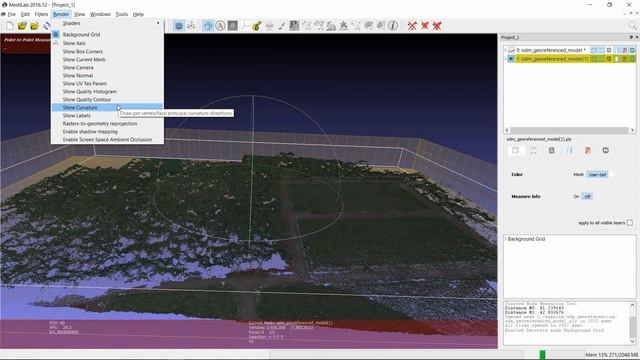
Task: Click the red selection render icon in layer panel
Action: 588,151
